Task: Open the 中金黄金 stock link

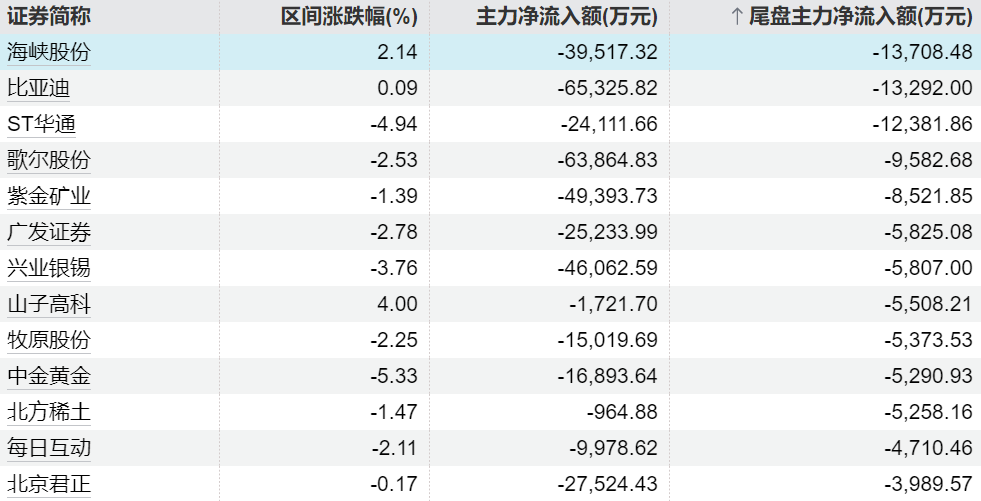Action: tap(48, 376)
